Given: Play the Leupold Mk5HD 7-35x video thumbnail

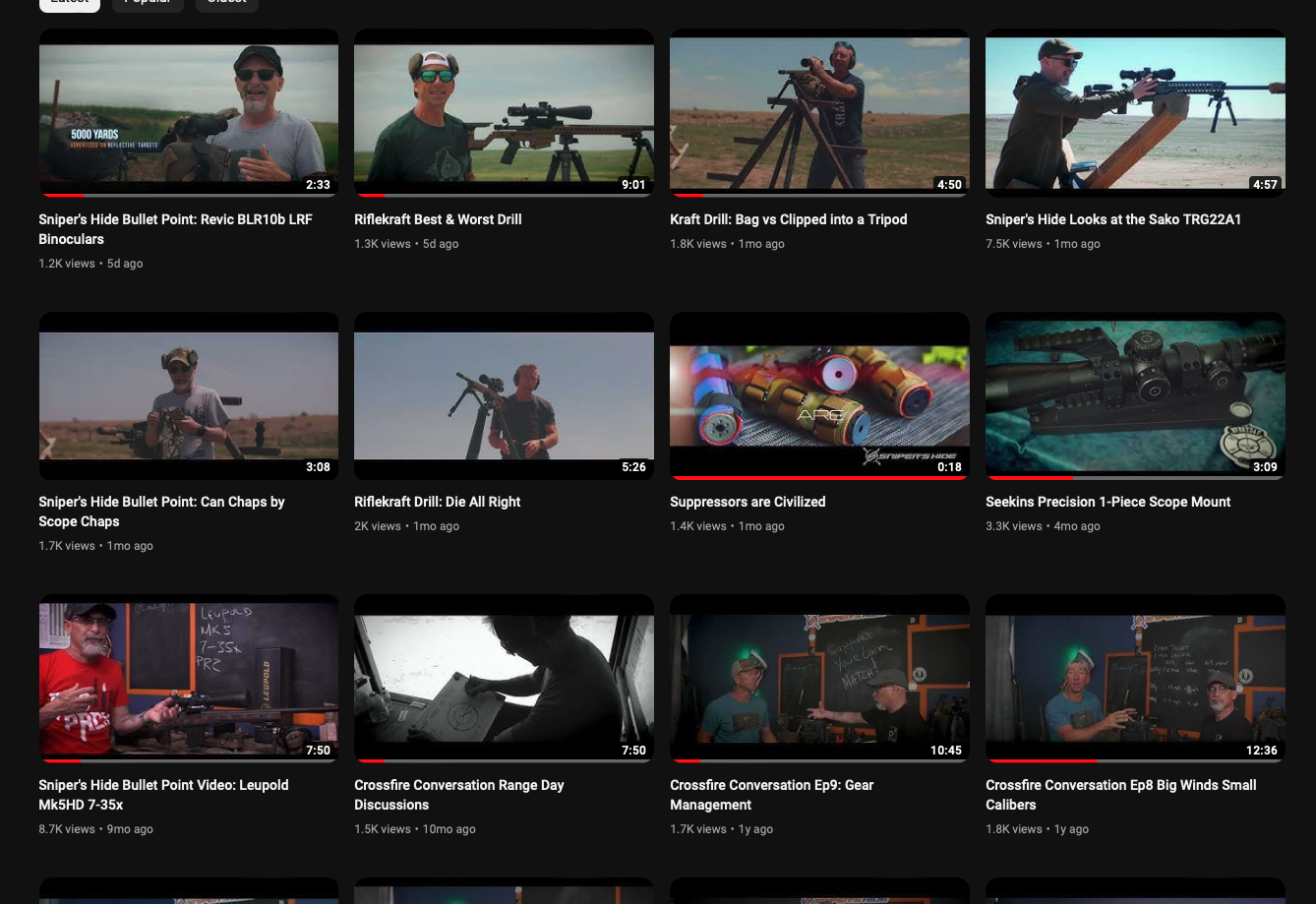Looking at the screenshot, I should point(188,679).
